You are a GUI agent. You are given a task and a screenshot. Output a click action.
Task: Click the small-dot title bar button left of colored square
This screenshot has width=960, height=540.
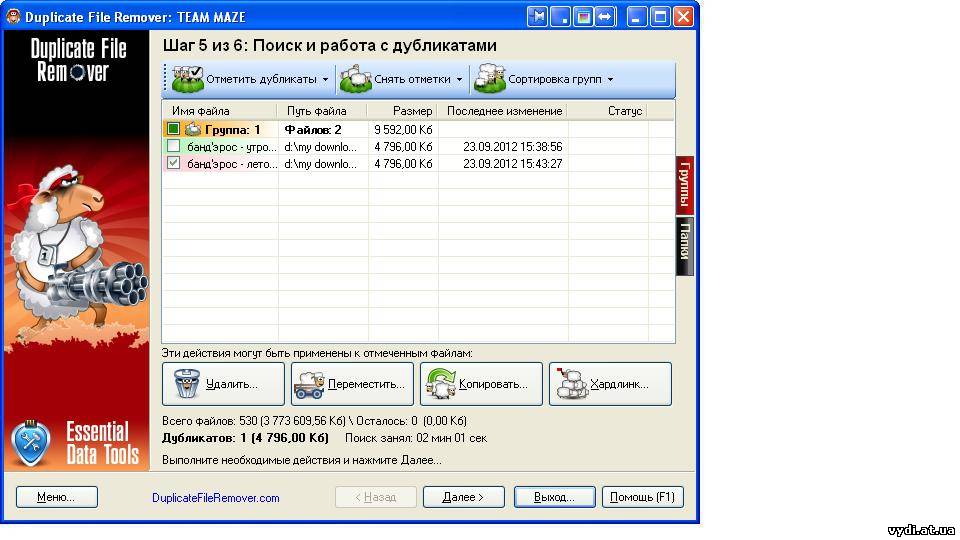pyautogui.click(x=560, y=17)
